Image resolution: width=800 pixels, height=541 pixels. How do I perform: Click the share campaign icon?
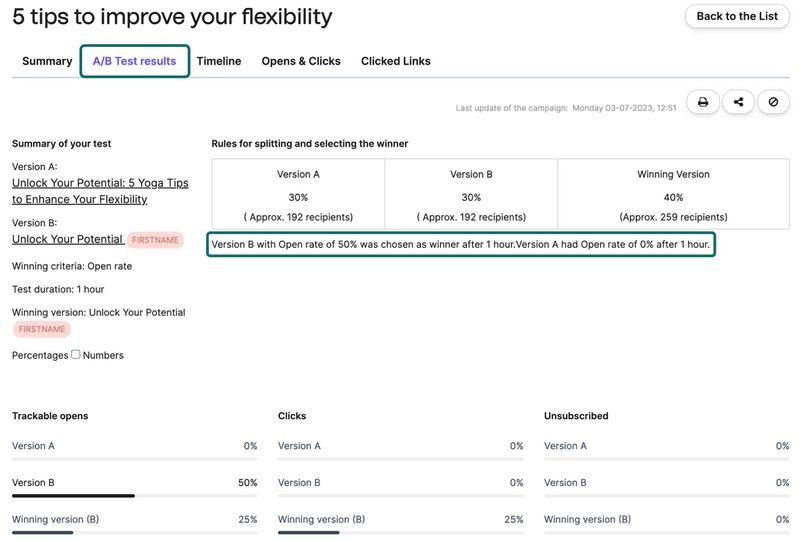coord(738,102)
